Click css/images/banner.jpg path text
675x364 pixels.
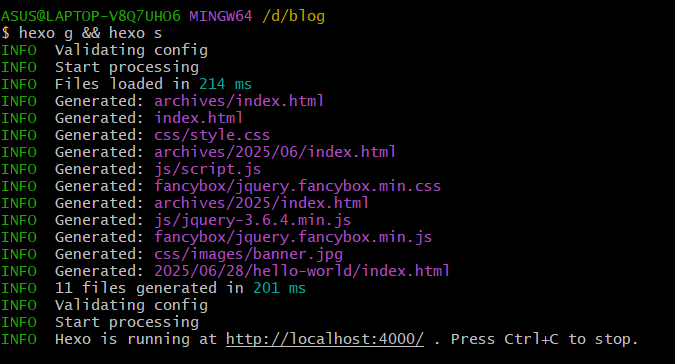[248, 254]
